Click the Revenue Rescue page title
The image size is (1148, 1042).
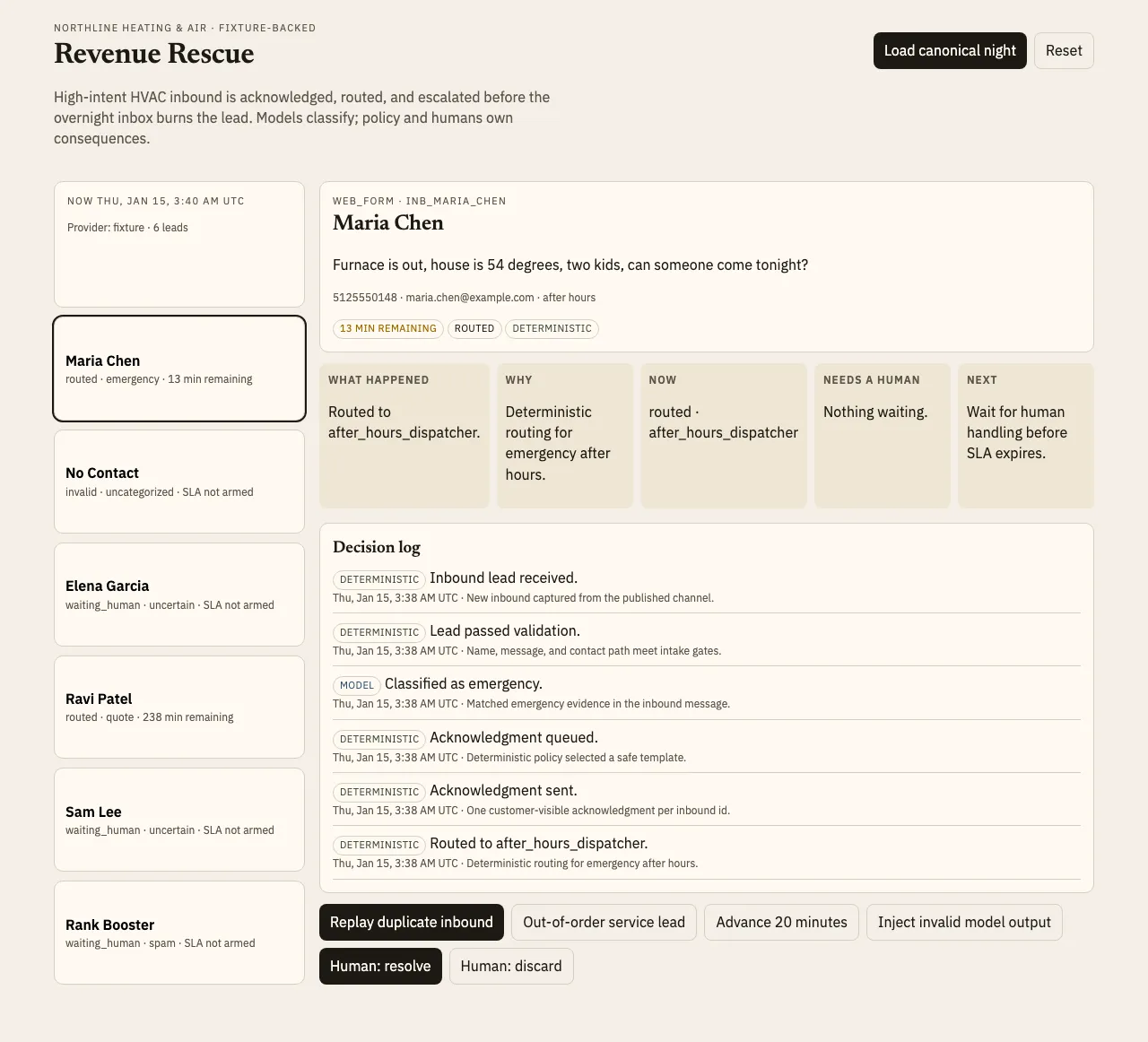click(154, 54)
